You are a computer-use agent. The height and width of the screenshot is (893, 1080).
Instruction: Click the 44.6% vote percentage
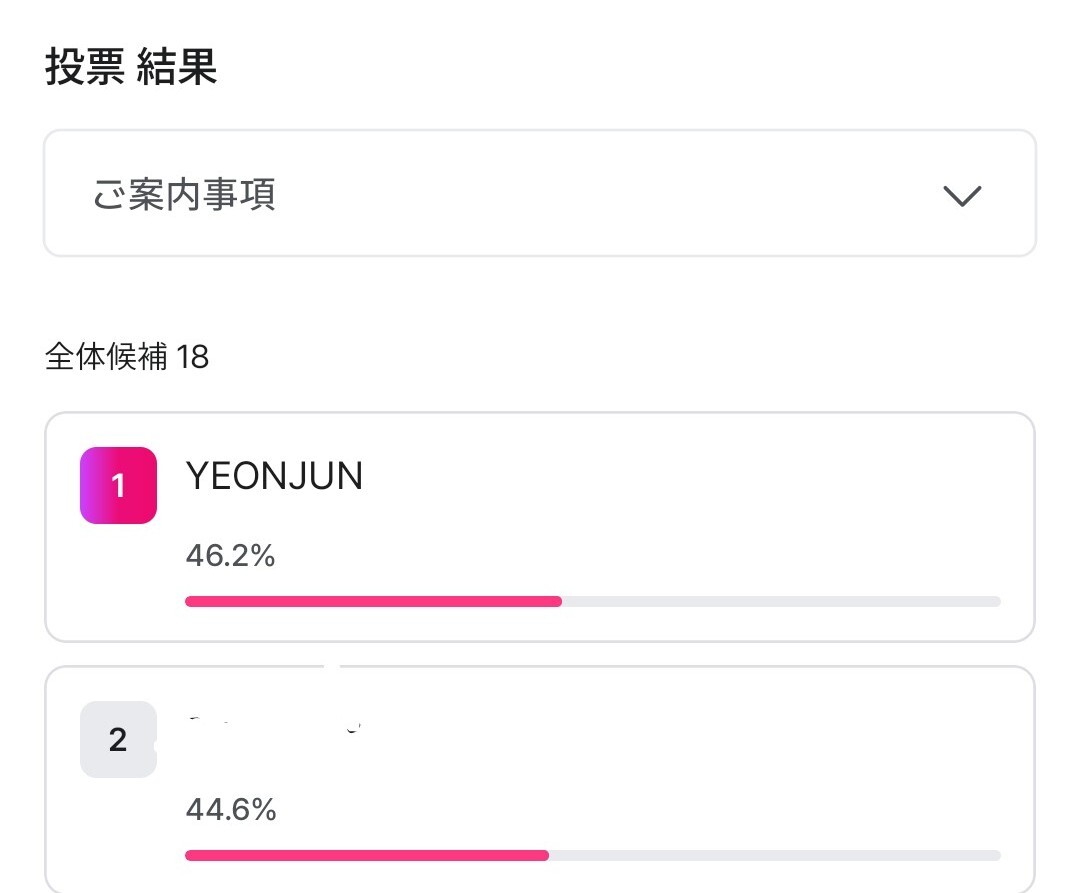(230, 810)
